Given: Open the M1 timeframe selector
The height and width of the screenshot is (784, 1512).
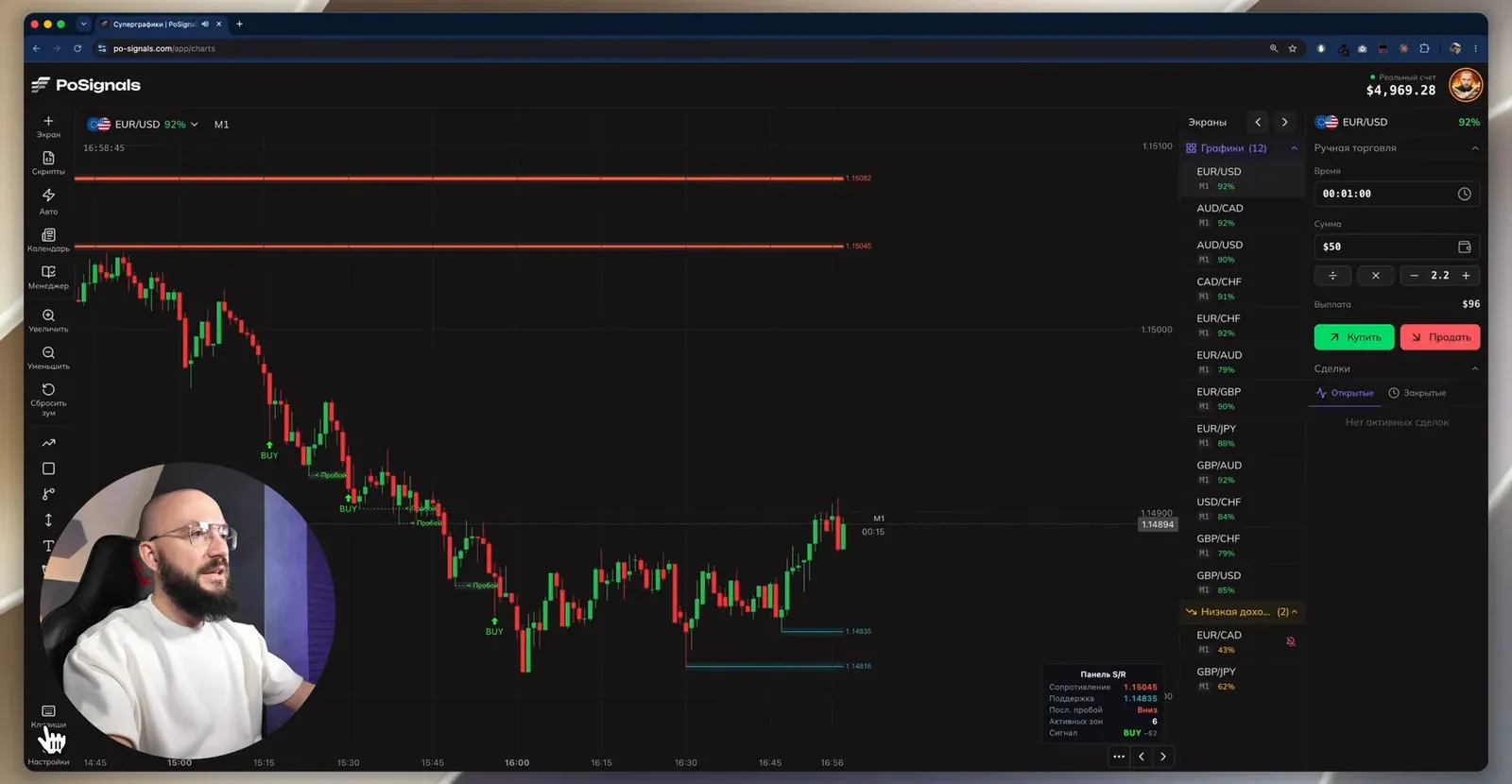Looking at the screenshot, I should click(x=221, y=124).
